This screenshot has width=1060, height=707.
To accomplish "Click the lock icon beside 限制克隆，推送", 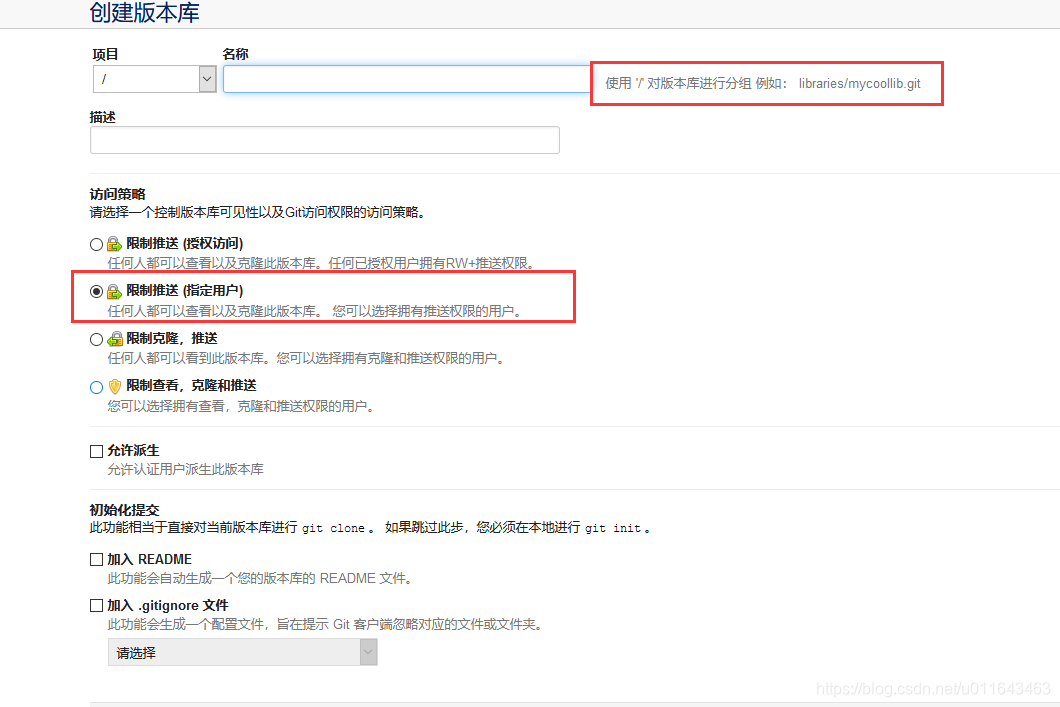I will tap(114, 339).
